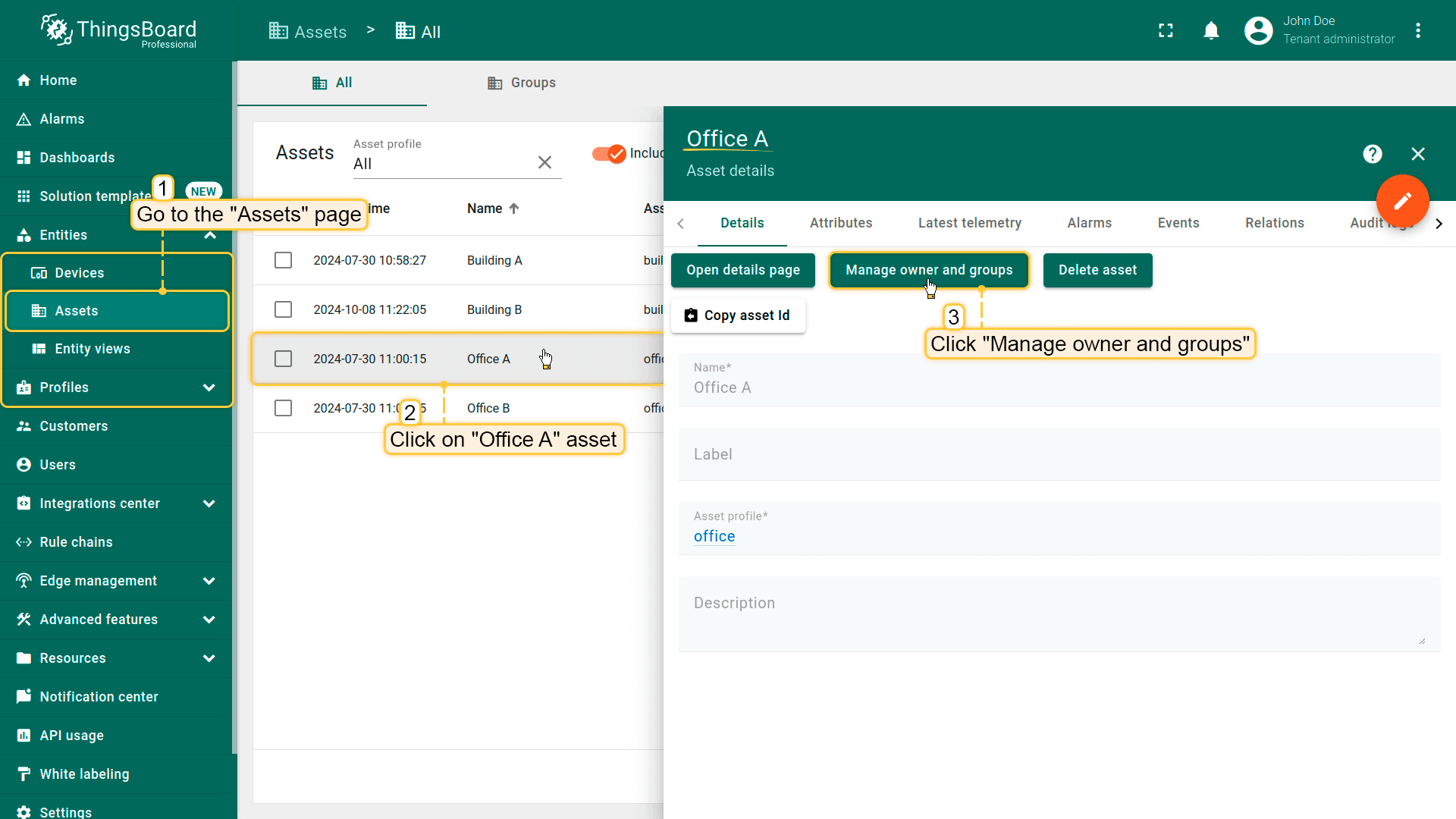This screenshot has height=819, width=1456.
Task: Click Copy asset Id button
Action: click(737, 315)
